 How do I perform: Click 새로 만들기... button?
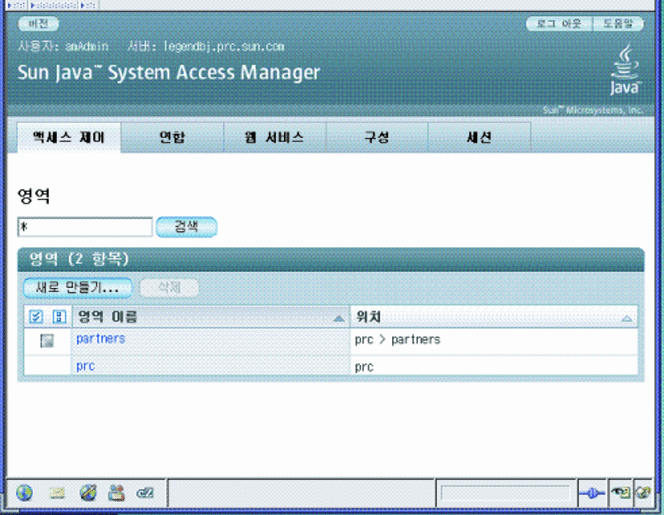(77, 288)
